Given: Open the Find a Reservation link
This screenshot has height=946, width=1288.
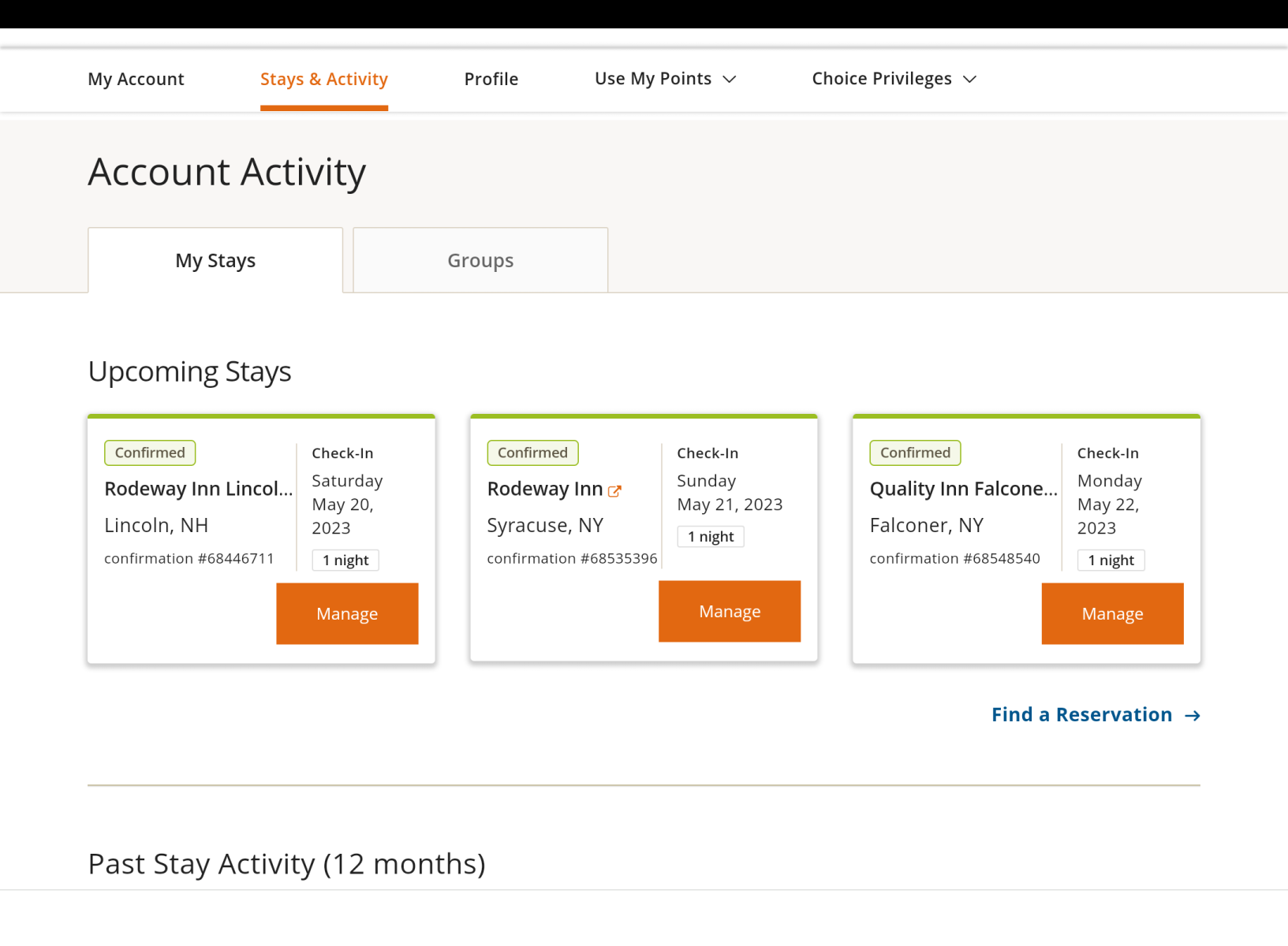Looking at the screenshot, I should coord(1081,715).
